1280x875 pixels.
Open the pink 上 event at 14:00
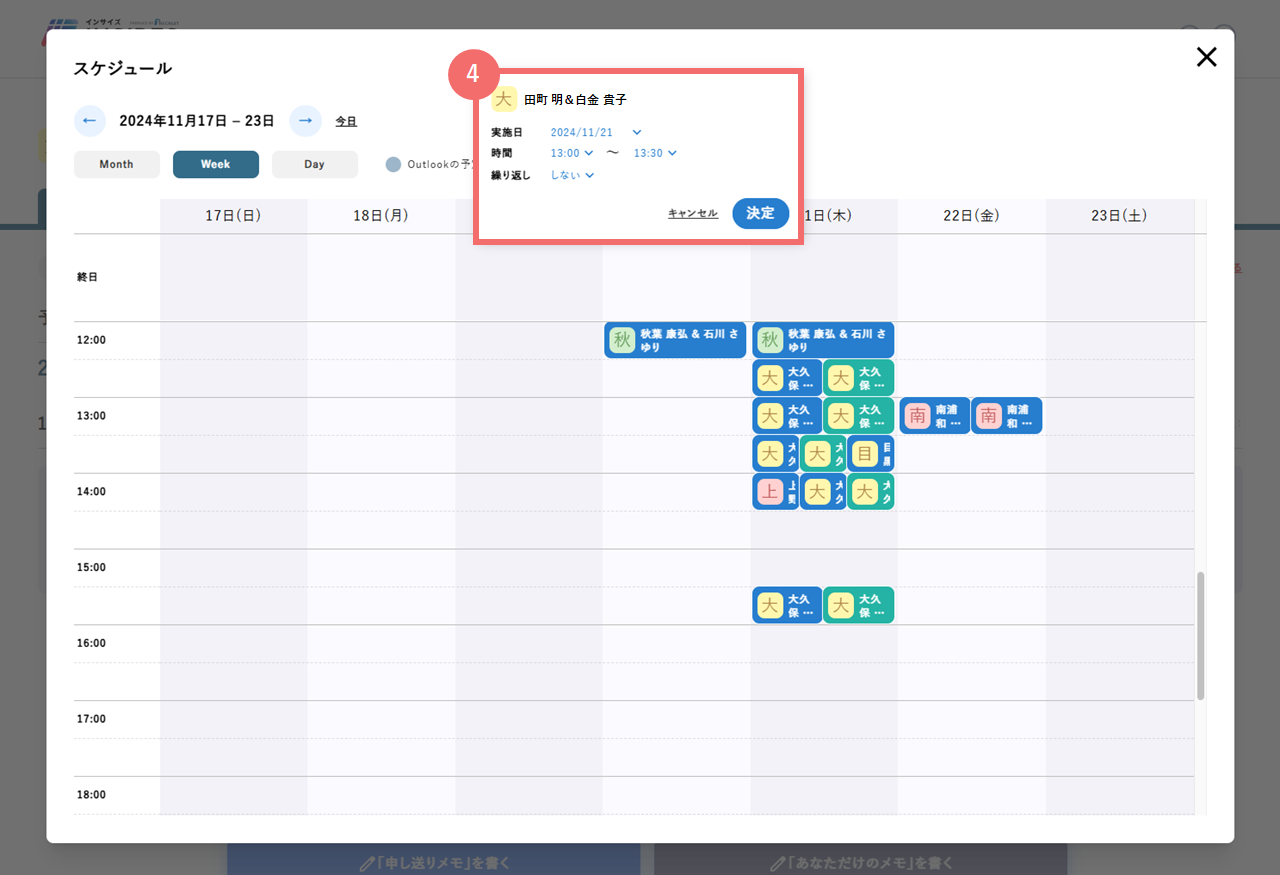coord(775,492)
